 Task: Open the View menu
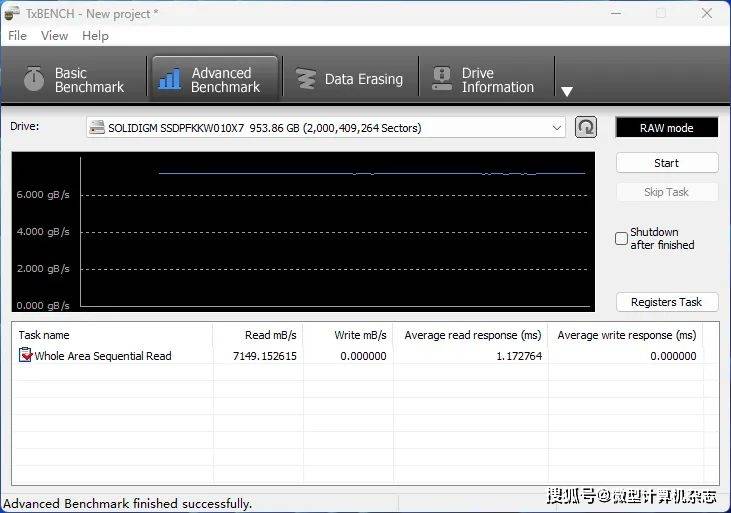tap(54, 36)
